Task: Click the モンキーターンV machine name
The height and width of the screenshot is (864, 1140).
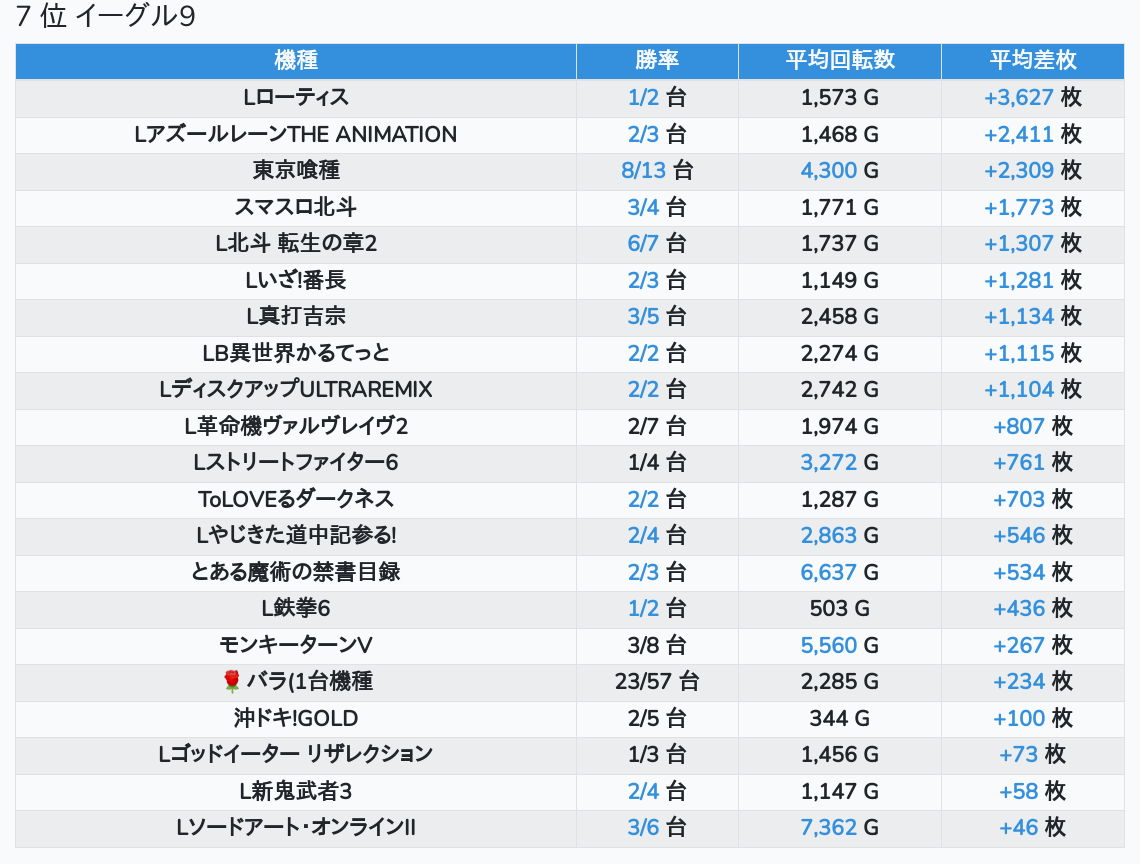Action: pyautogui.click(x=296, y=646)
